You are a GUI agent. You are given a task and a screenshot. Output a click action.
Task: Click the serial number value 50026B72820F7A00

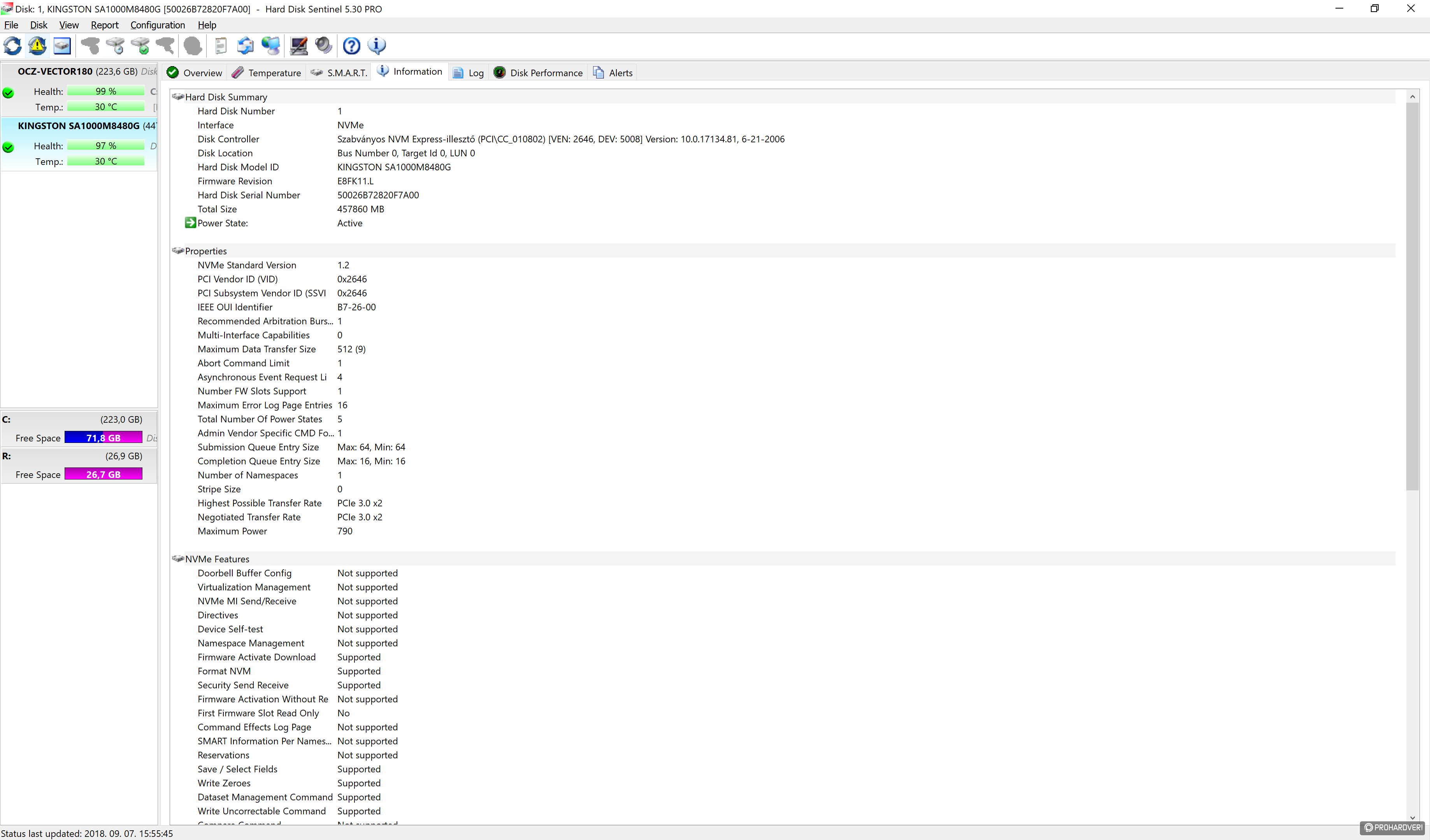[x=378, y=194]
